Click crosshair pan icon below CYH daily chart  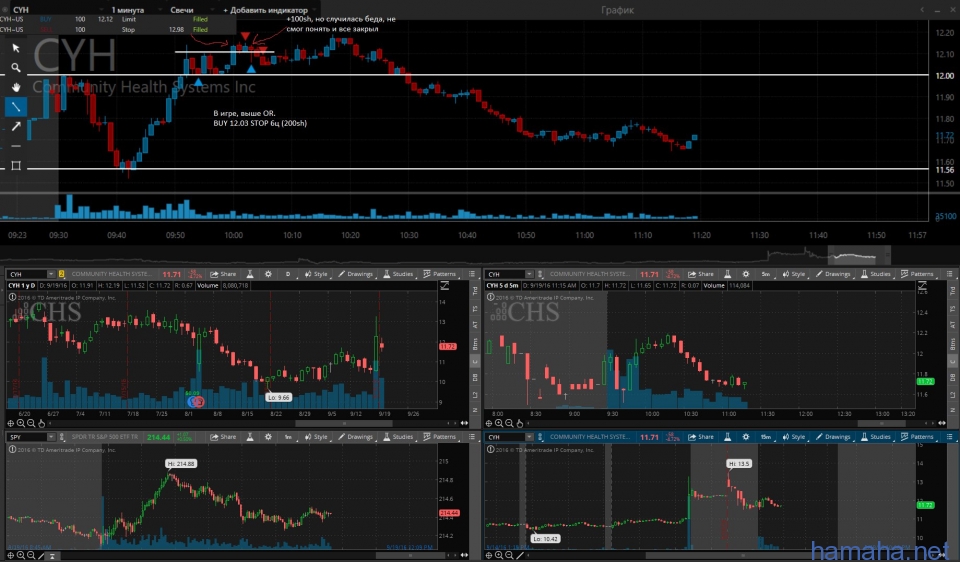pos(10,424)
